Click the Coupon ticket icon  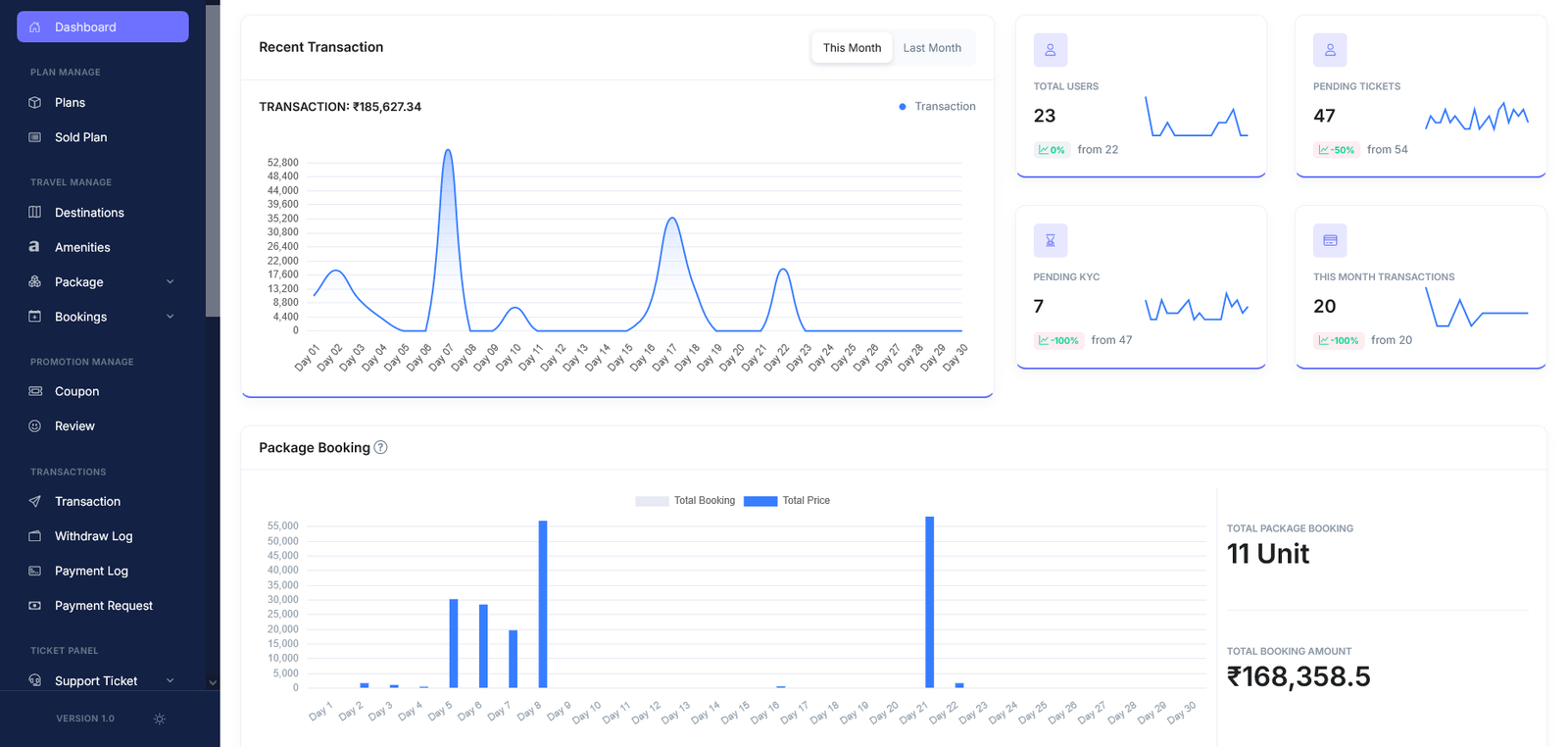[35, 391]
